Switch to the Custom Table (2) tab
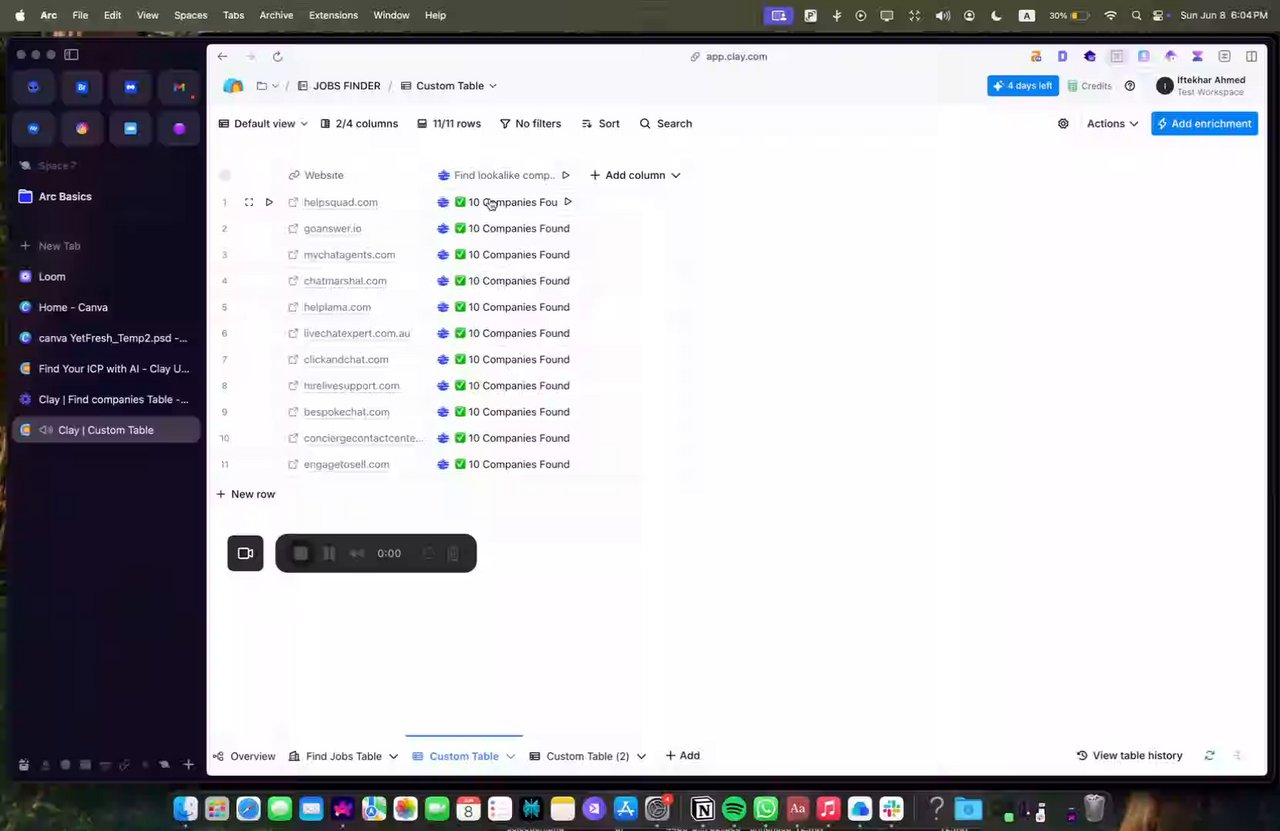This screenshot has height=831, width=1280. point(579,757)
